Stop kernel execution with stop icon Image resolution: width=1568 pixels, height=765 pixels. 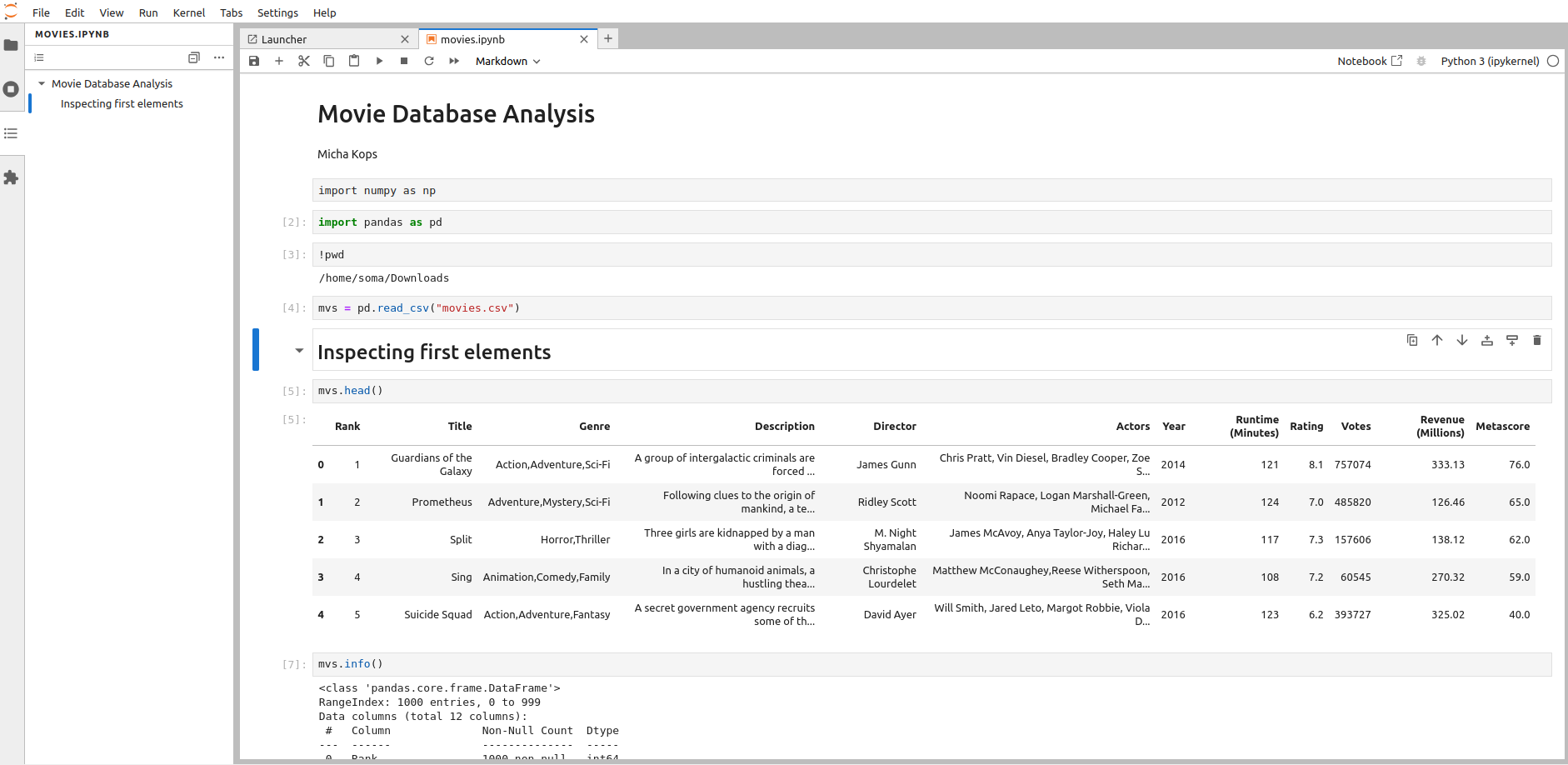(404, 61)
